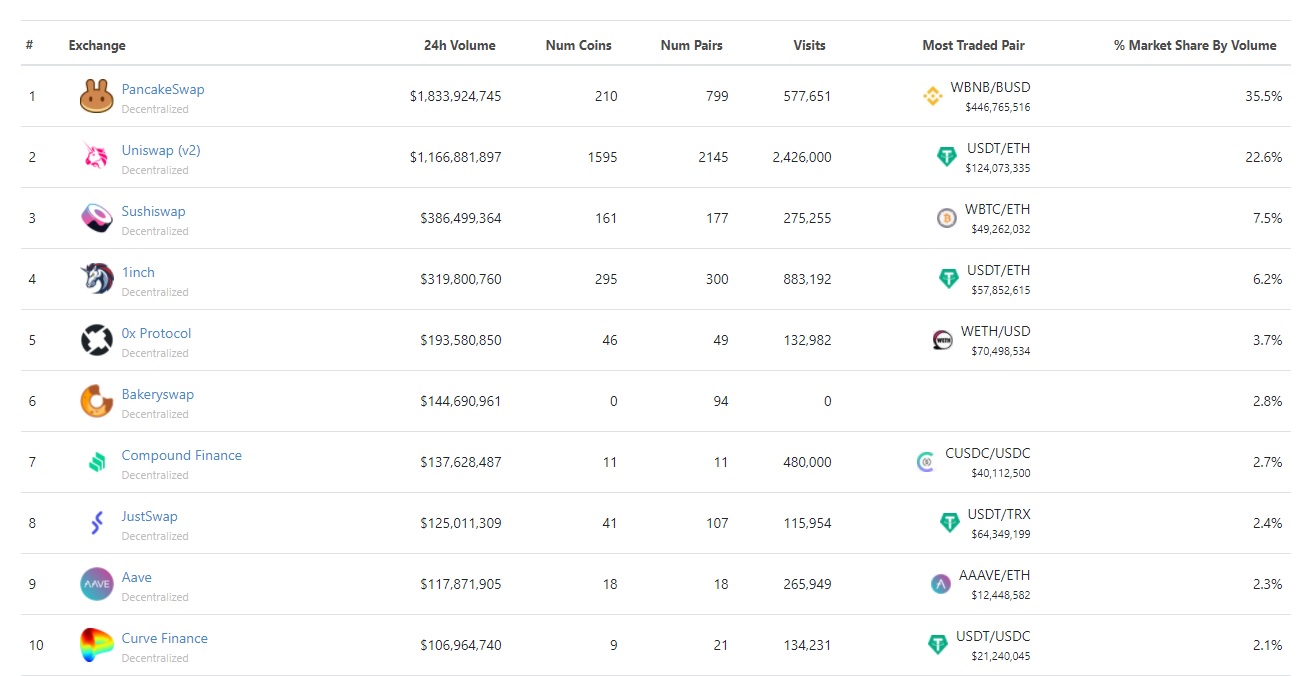Screen dimensions: 1314x676
Task: Click the Sushiswap logo icon
Action: [x=97, y=218]
